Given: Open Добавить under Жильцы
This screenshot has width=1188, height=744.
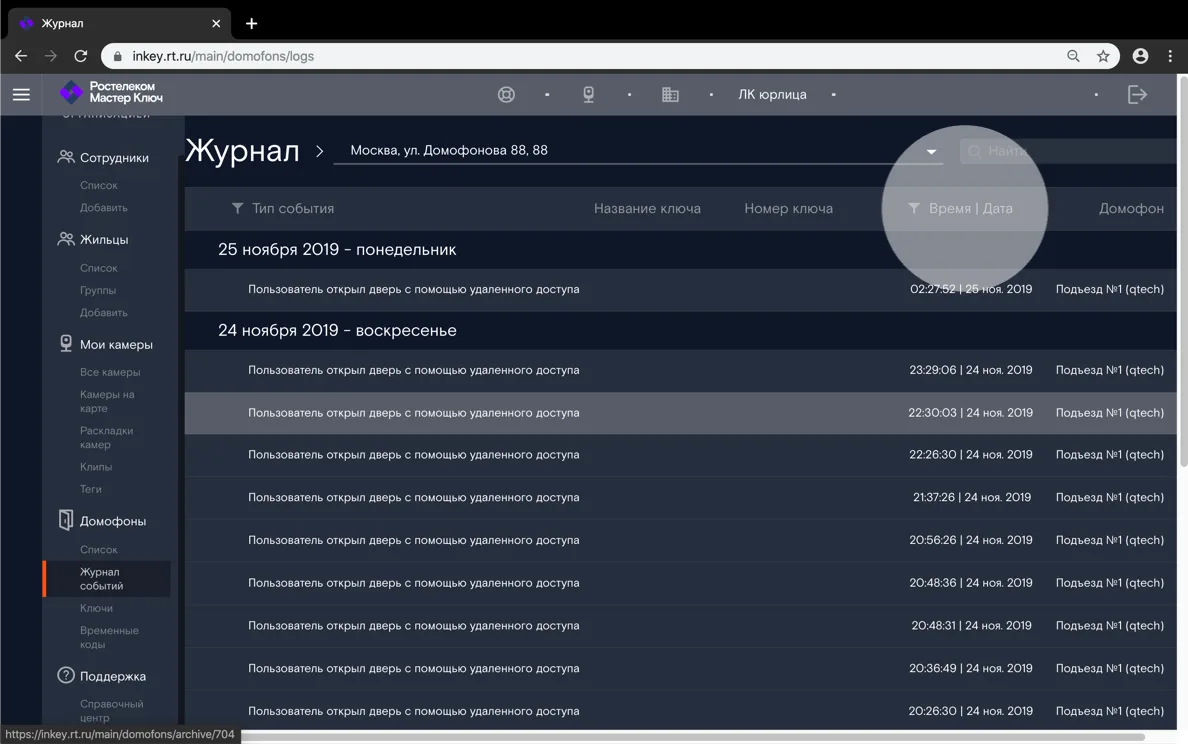Looking at the screenshot, I should point(104,312).
